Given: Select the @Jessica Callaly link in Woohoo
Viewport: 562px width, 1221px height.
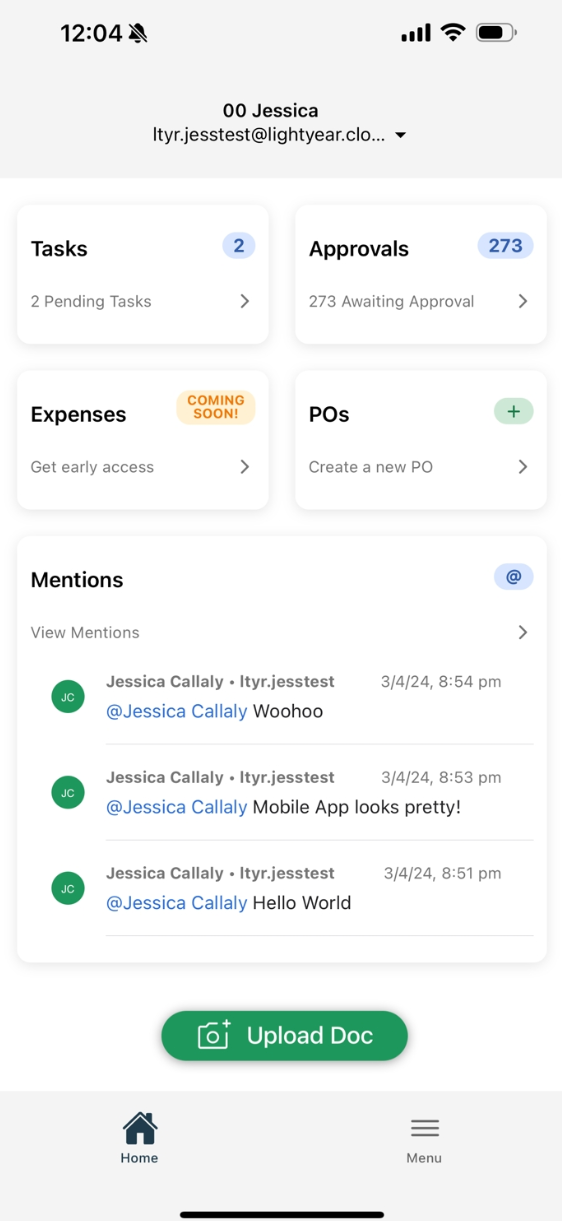Looking at the screenshot, I should (177, 711).
